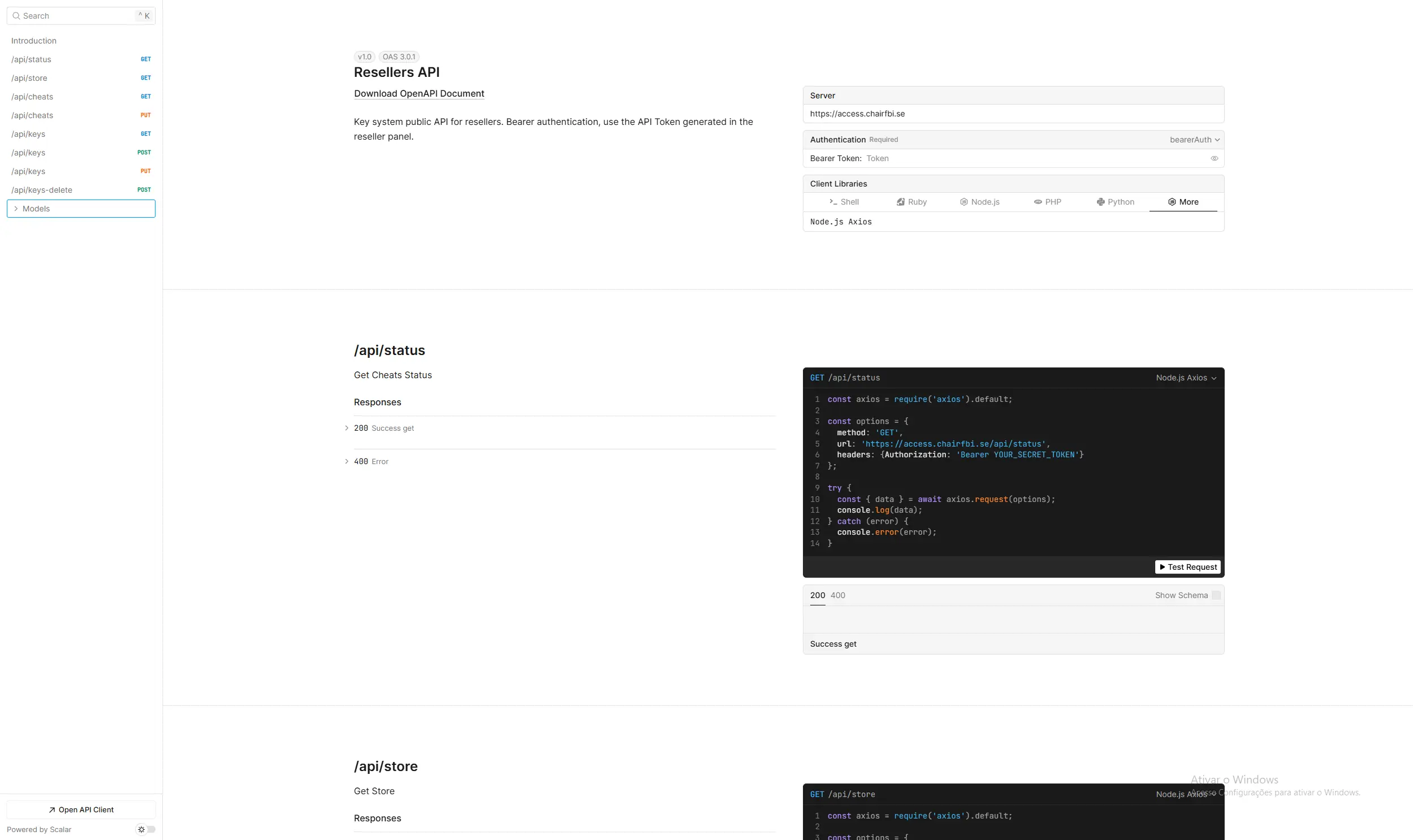Open the Node.js Axios language dropdown
The image size is (1413, 840).
(x=1185, y=377)
